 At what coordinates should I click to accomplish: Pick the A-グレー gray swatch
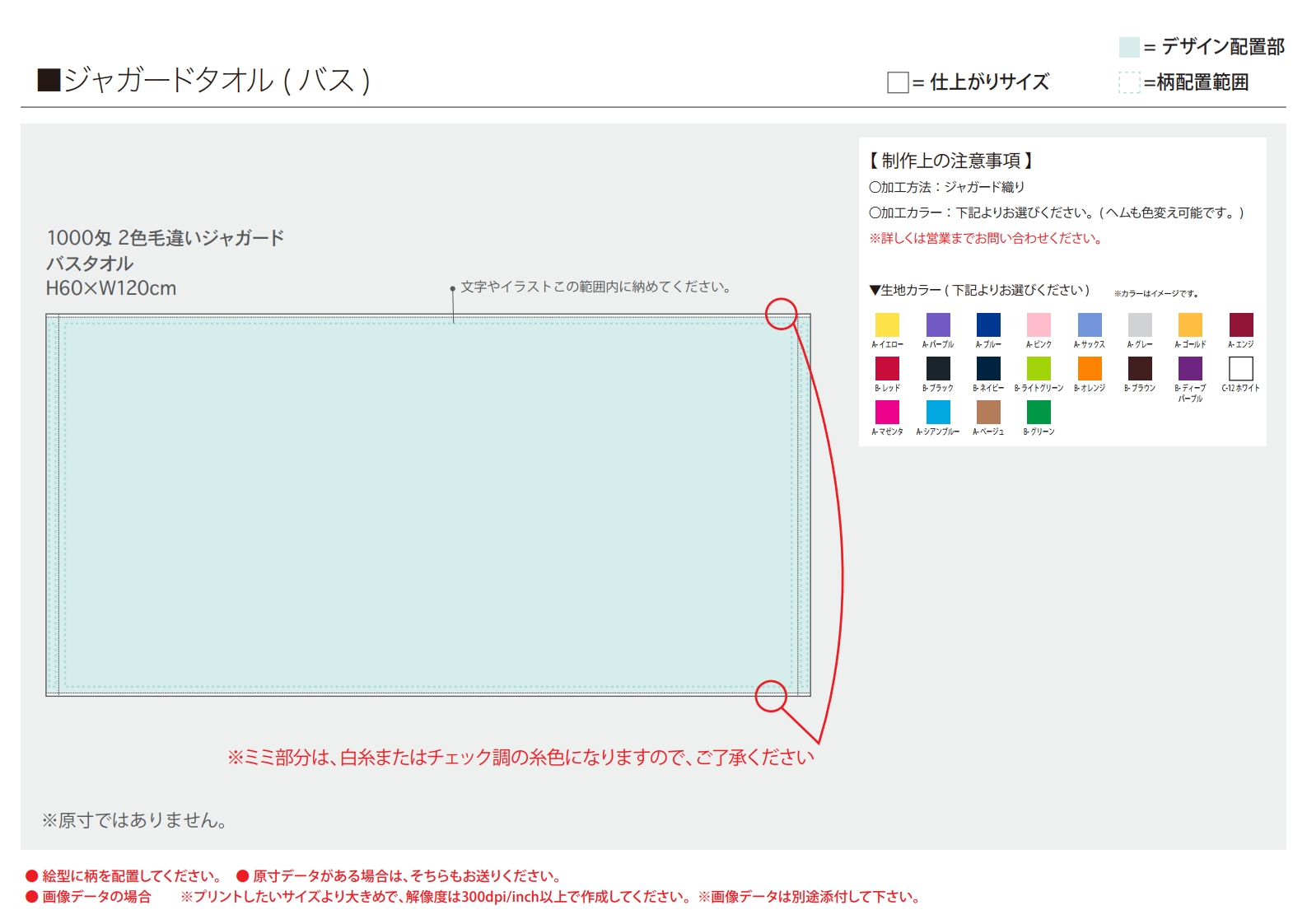[1140, 324]
